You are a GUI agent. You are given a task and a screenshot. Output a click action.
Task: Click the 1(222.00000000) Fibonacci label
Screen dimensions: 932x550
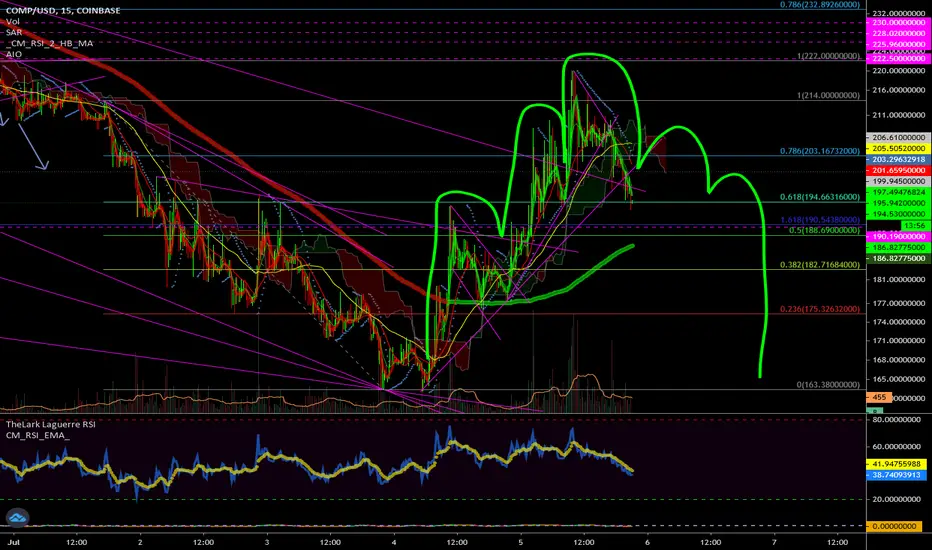click(829, 56)
